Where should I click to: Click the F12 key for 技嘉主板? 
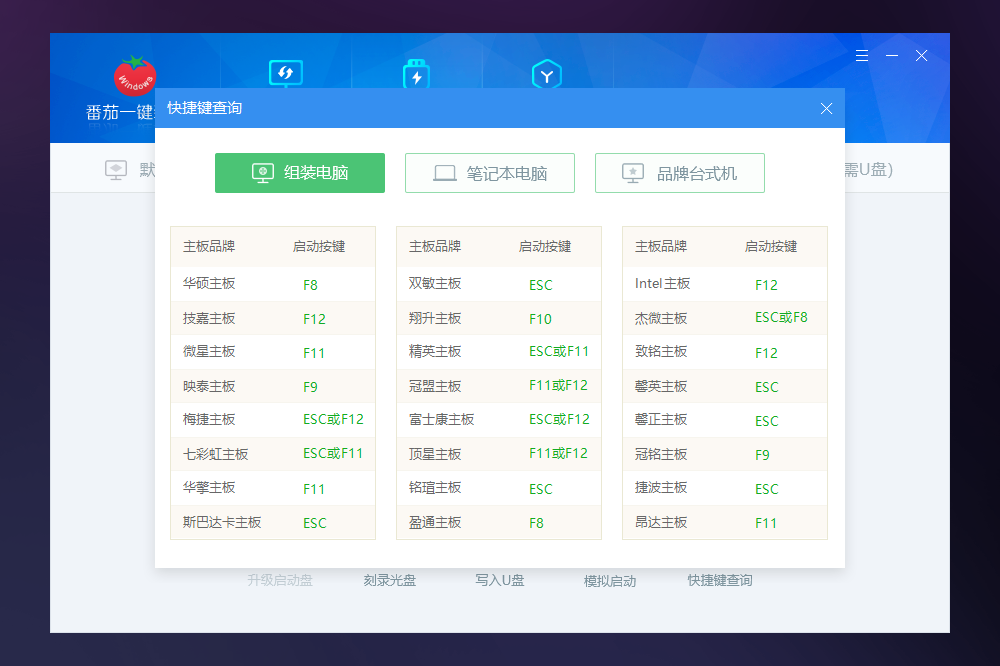[x=314, y=319]
